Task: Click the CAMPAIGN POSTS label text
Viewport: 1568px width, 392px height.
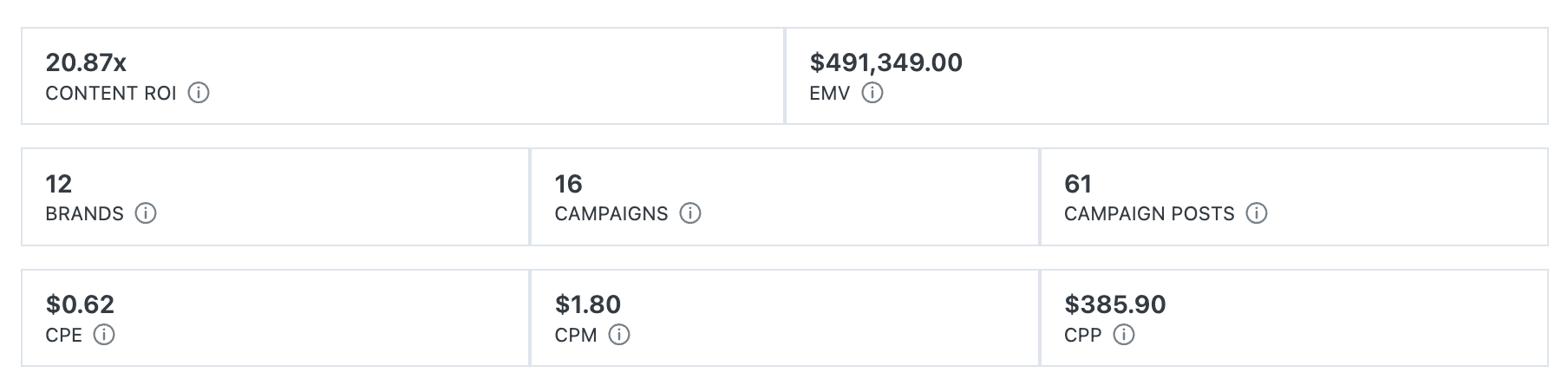Action: click(1149, 214)
